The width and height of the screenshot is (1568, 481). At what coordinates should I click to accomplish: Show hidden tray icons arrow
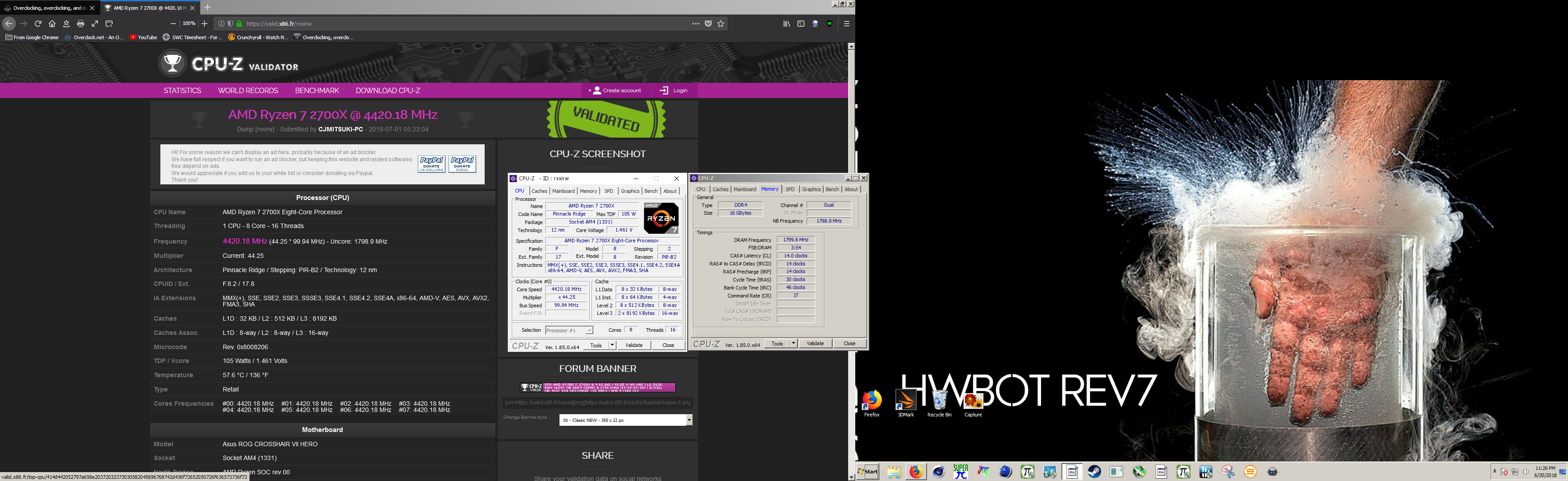coord(1494,472)
